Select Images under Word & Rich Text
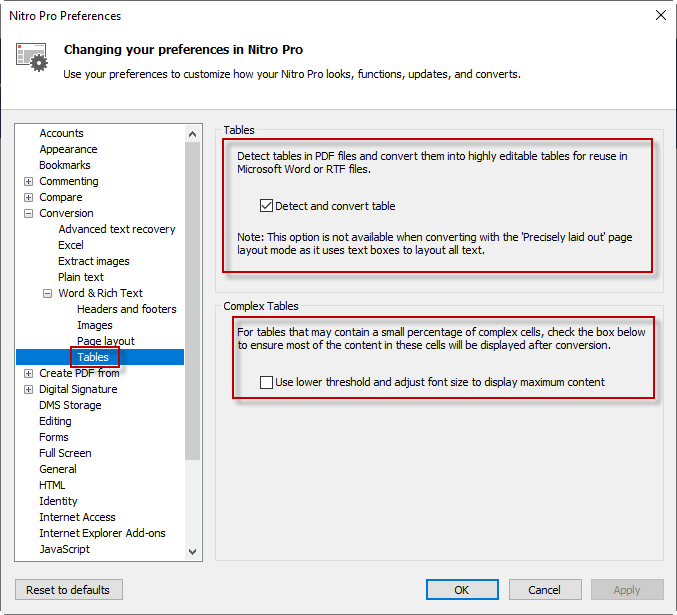Screen dimensions: 677x615 click(x=95, y=325)
